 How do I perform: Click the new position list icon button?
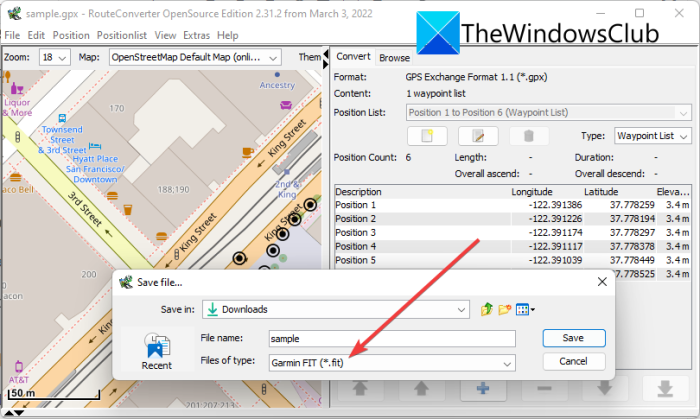tap(427, 136)
